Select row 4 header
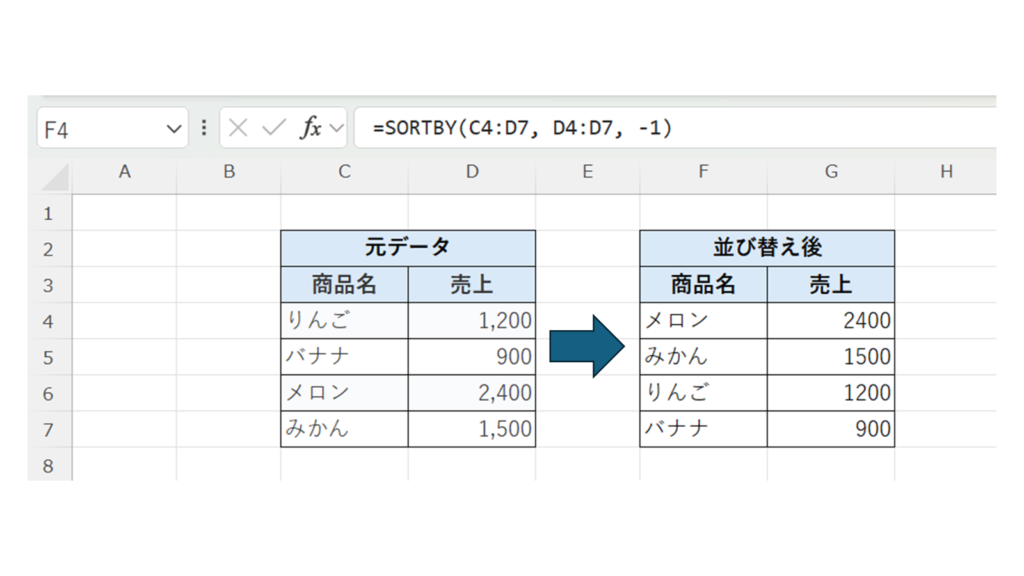Image resolution: width=1024 pixels, height=576 pixels. (x=48, y=321)
